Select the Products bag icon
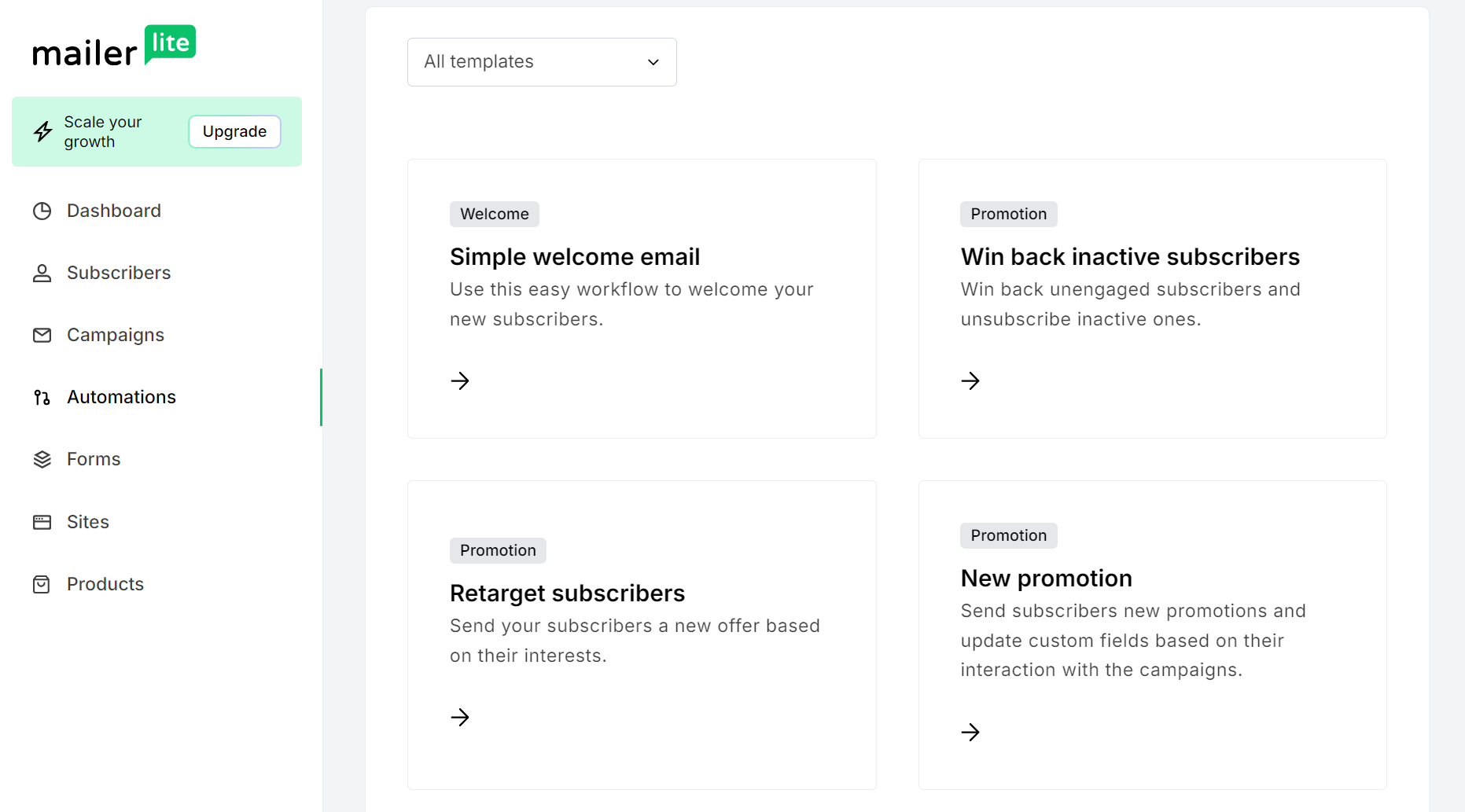This screenshot has width=1465, height=812. point(42,583)
